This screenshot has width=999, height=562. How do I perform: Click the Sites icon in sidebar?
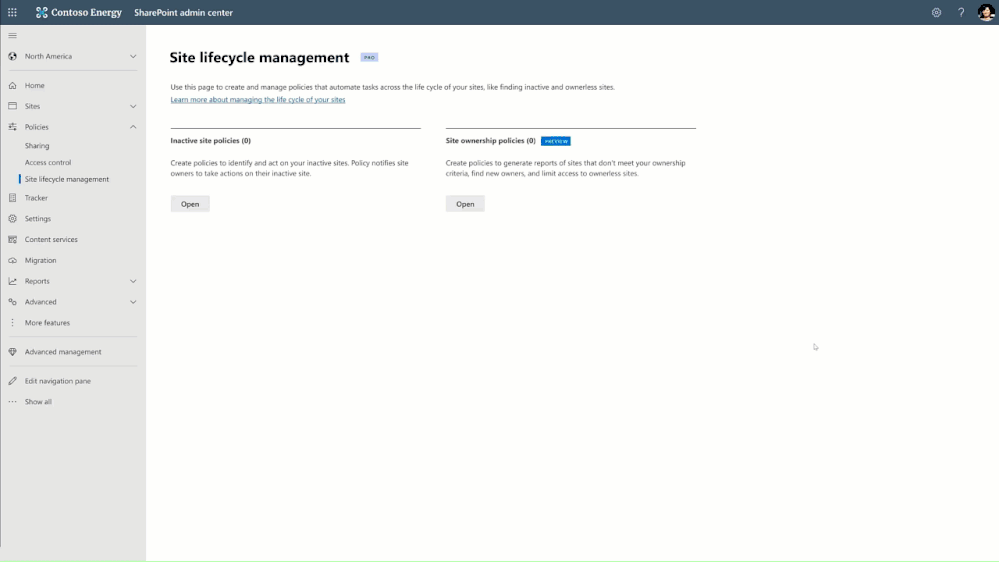coord(12,106)
